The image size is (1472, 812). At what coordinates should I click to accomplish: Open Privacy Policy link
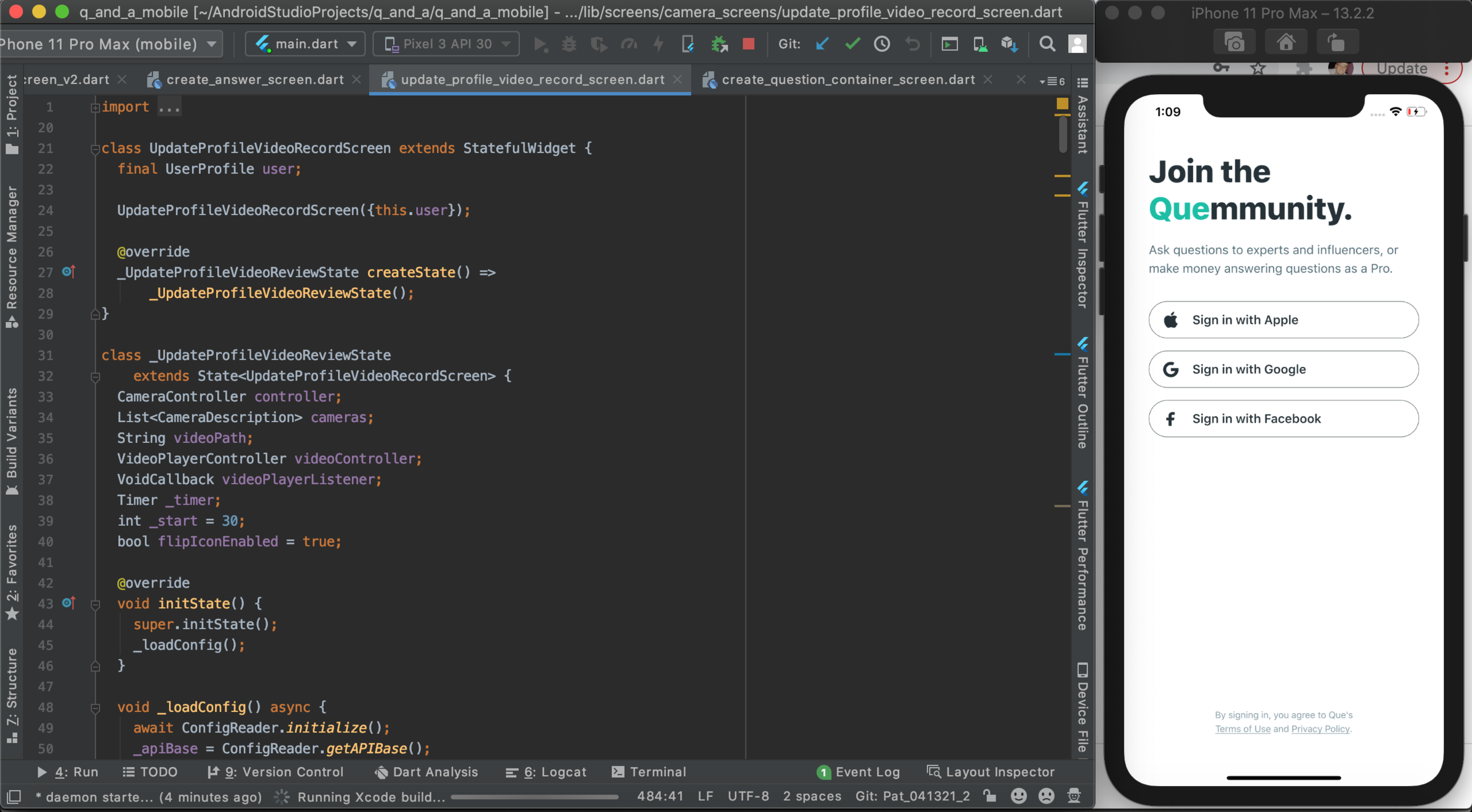coord(1320,729)
